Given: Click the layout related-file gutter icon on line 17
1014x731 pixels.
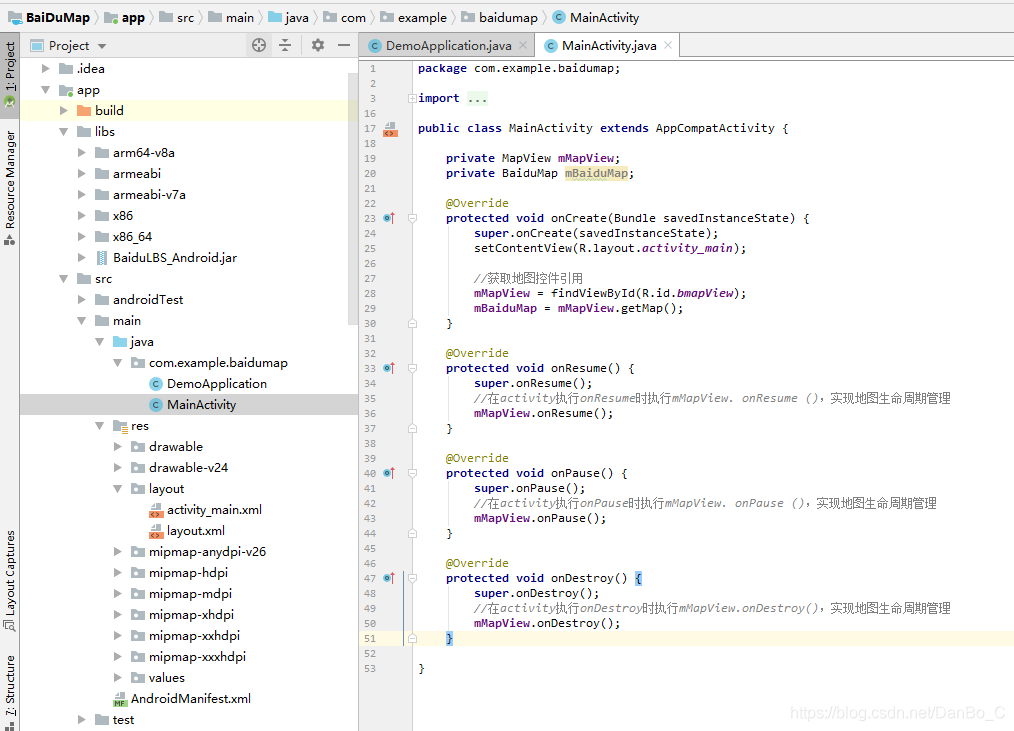Looking at the screenshot, I should coord(390,129).
